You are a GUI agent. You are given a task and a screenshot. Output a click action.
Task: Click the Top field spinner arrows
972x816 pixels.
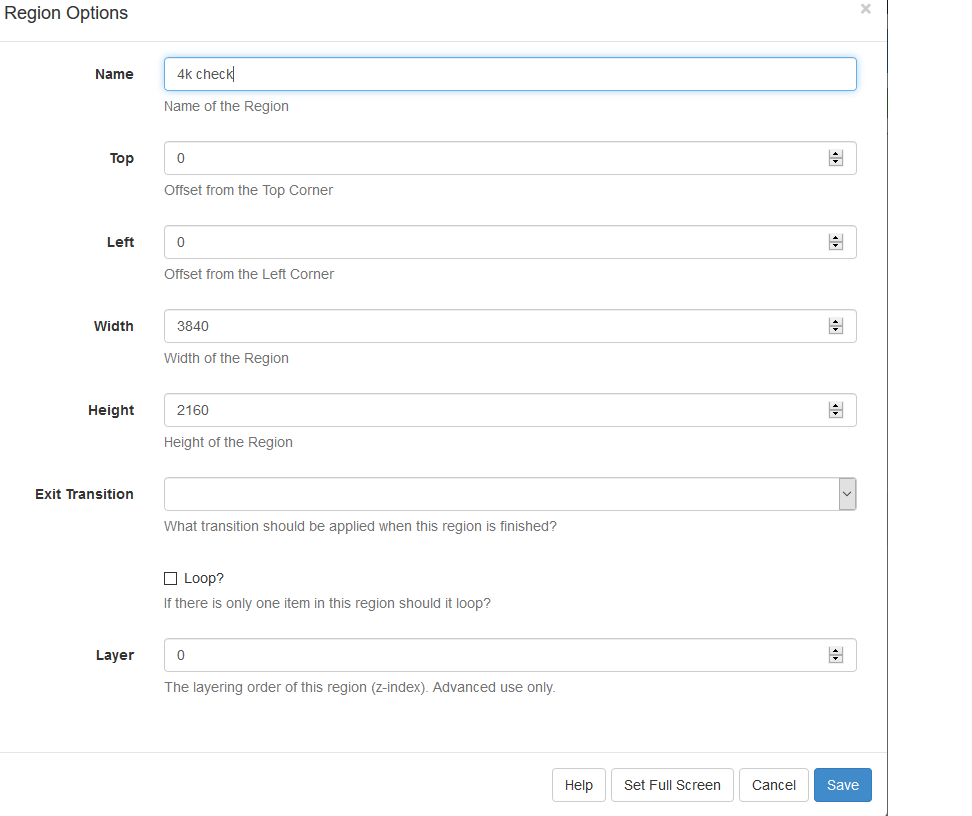[836, 158]
